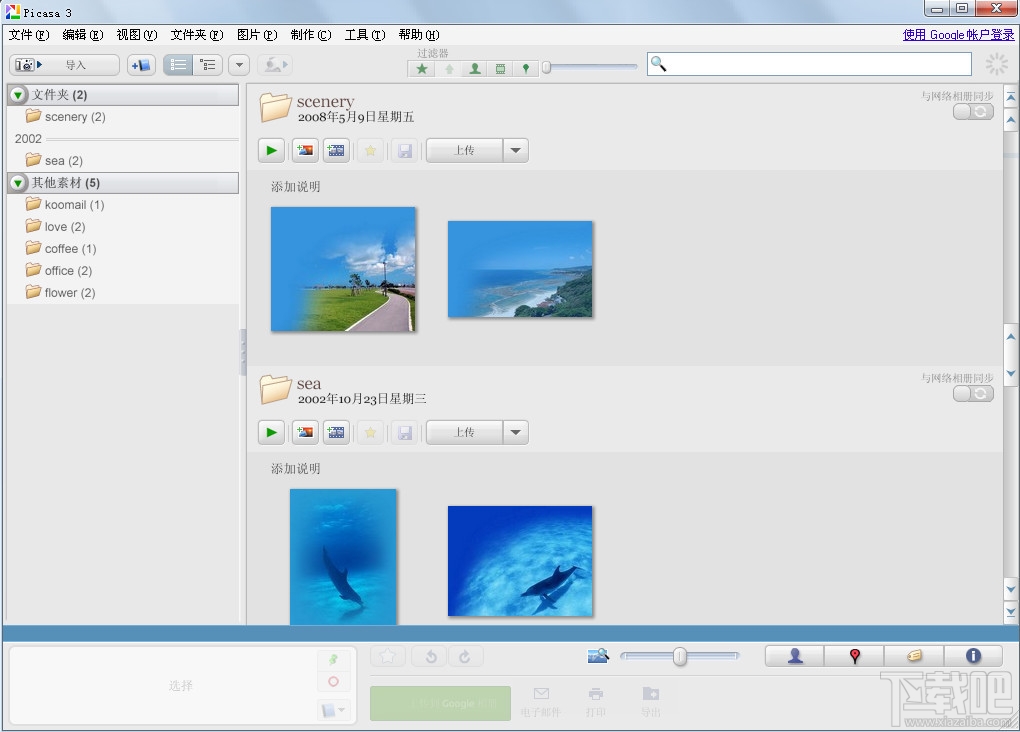Screen dimensions: 1020x732
Task: Select the flower (2) folder
Action: pyautogui.click(x=60, y=293)
